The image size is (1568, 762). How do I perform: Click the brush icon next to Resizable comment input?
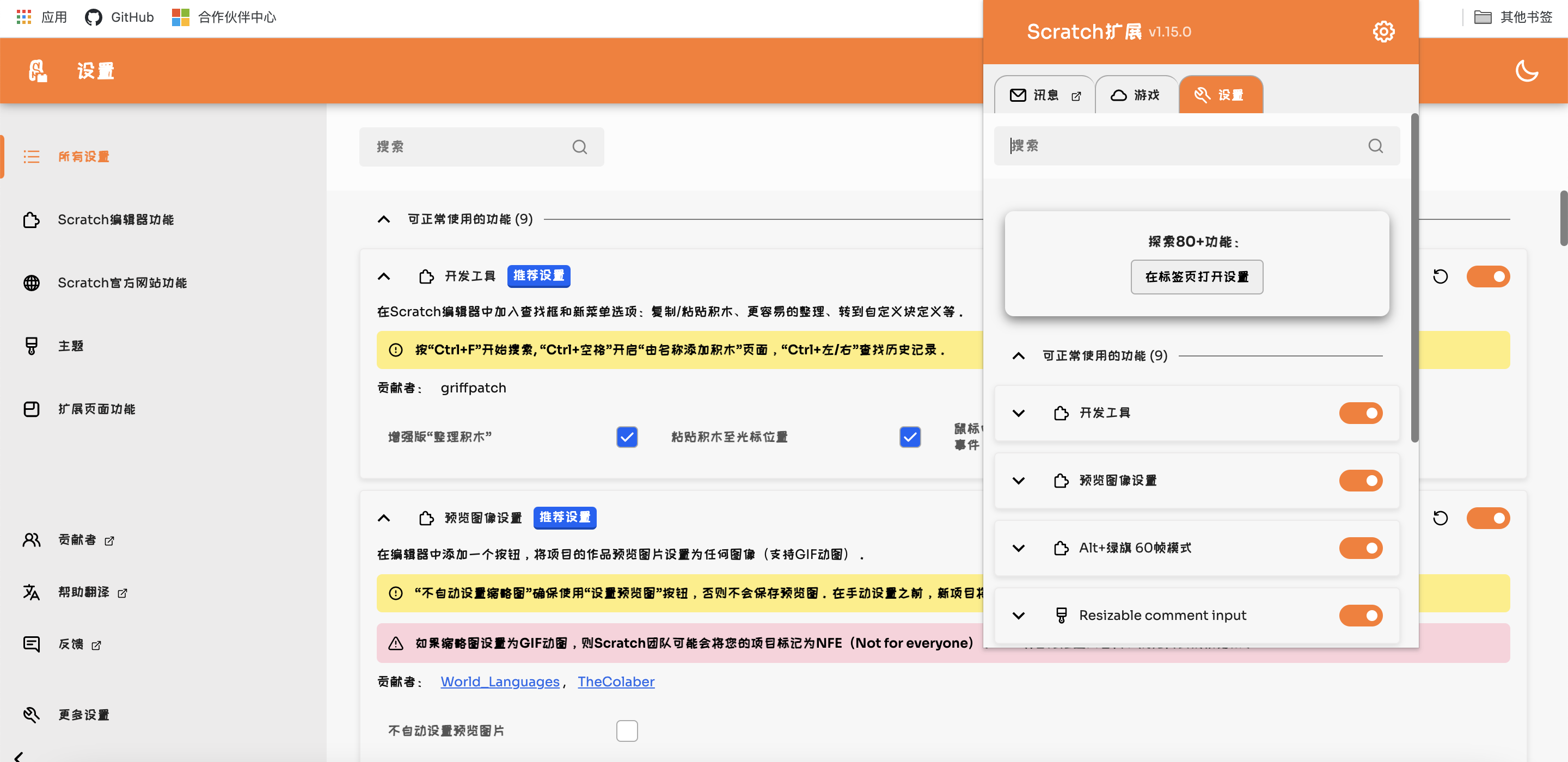1061,616
